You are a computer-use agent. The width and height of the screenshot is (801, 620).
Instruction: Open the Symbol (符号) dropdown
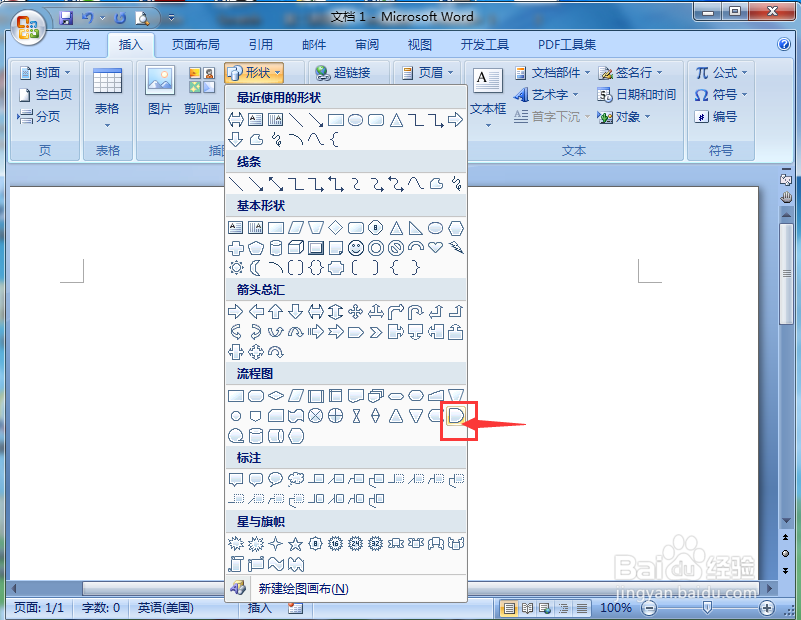pos(721,95)
